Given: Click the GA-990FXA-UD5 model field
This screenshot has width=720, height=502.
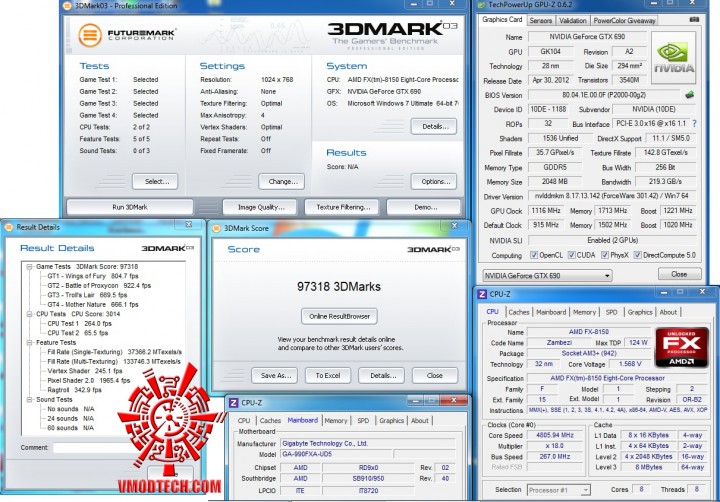Looking at the screenshot, I should pos(336,455).
